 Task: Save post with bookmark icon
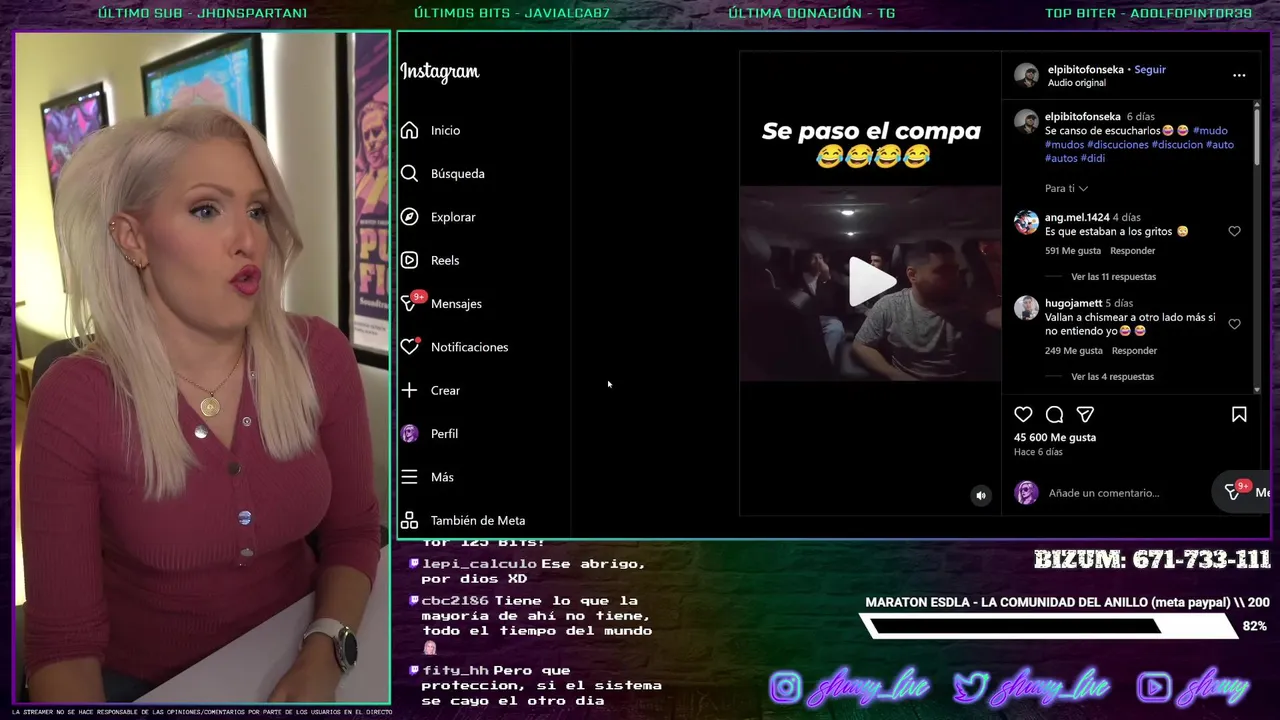1239,414
